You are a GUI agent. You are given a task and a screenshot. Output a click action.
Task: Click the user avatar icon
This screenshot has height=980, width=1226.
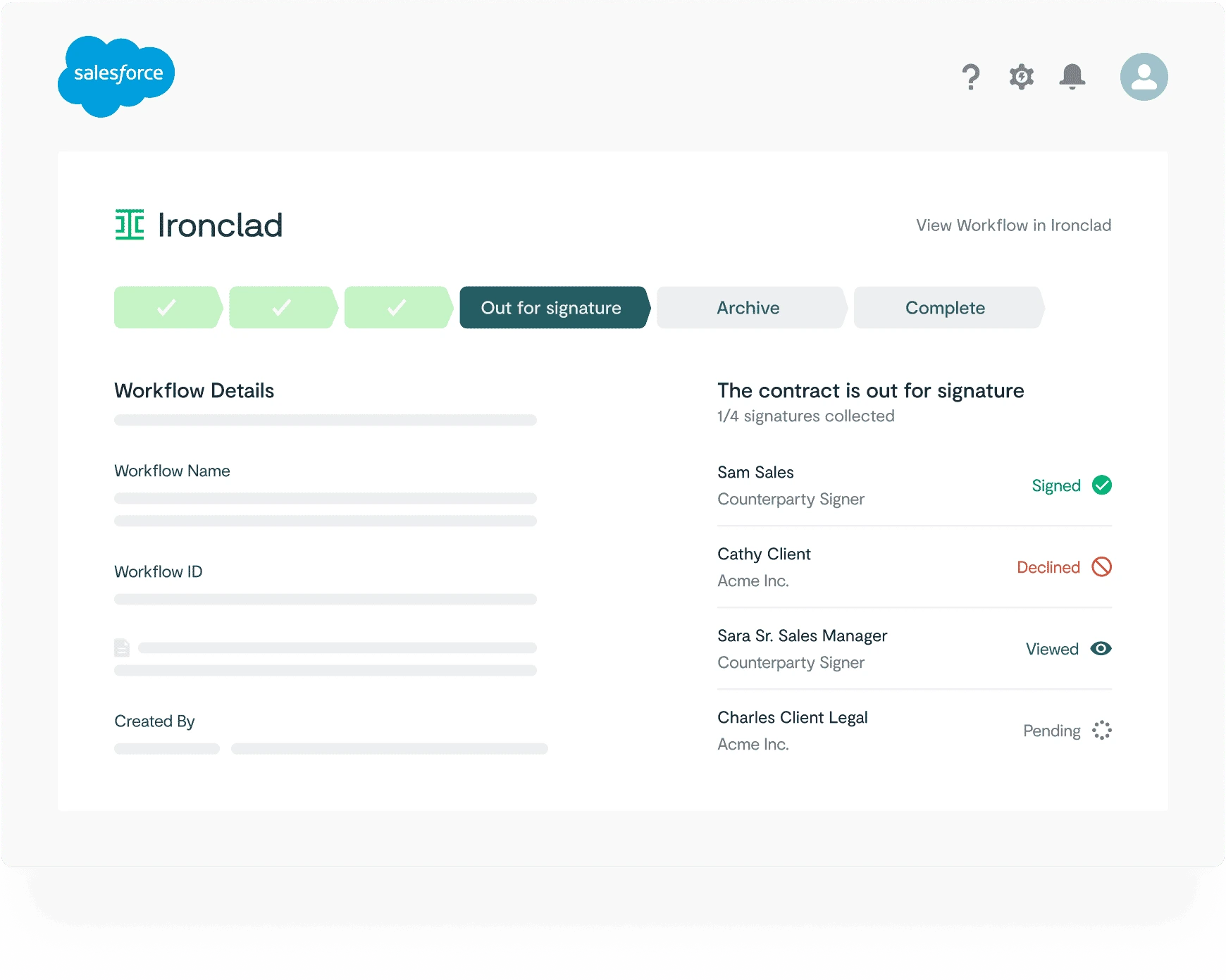tap(1144, 76)
